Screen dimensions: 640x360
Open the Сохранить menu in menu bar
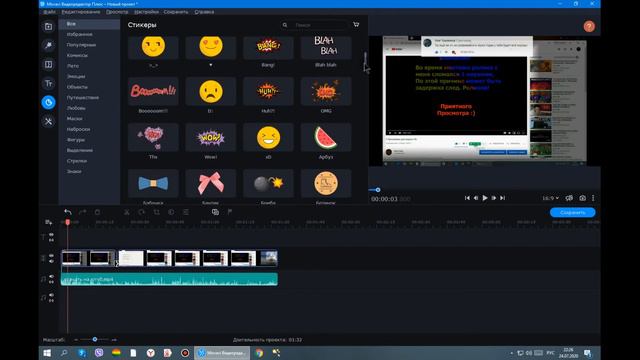point(176,12)
